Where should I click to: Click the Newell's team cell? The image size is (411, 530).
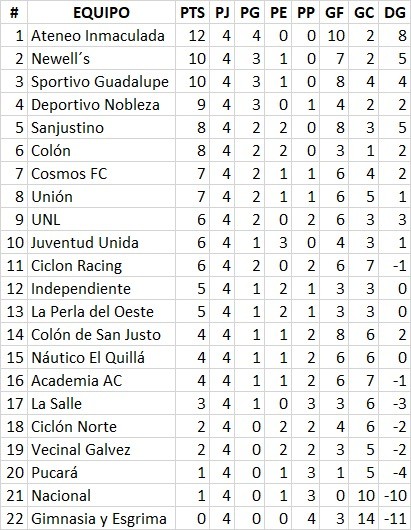click(101, 58)
